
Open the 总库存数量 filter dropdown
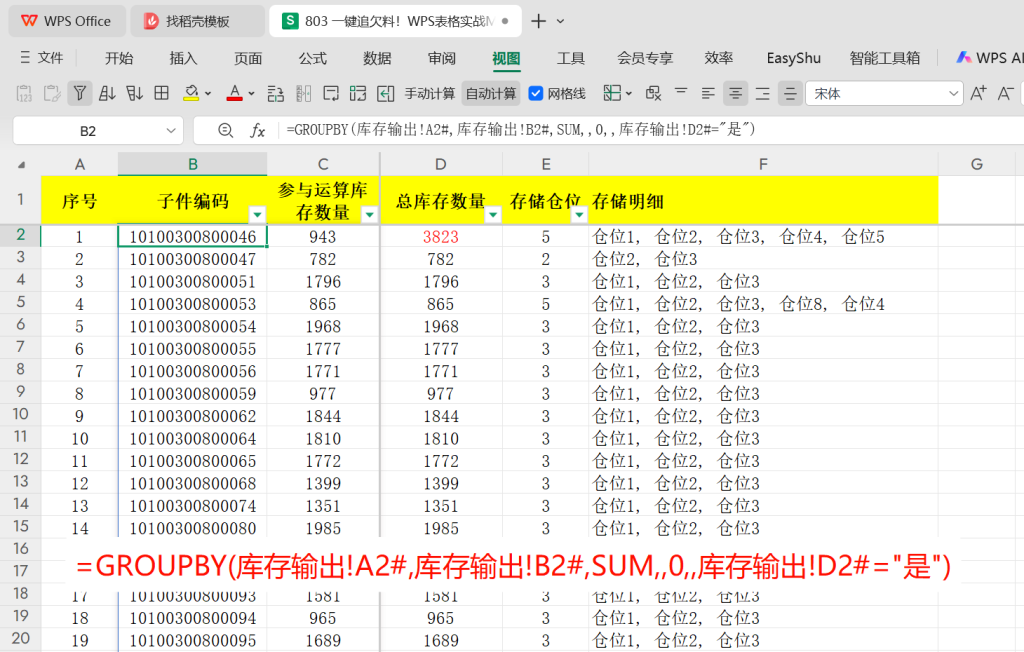tap(493, 214)
